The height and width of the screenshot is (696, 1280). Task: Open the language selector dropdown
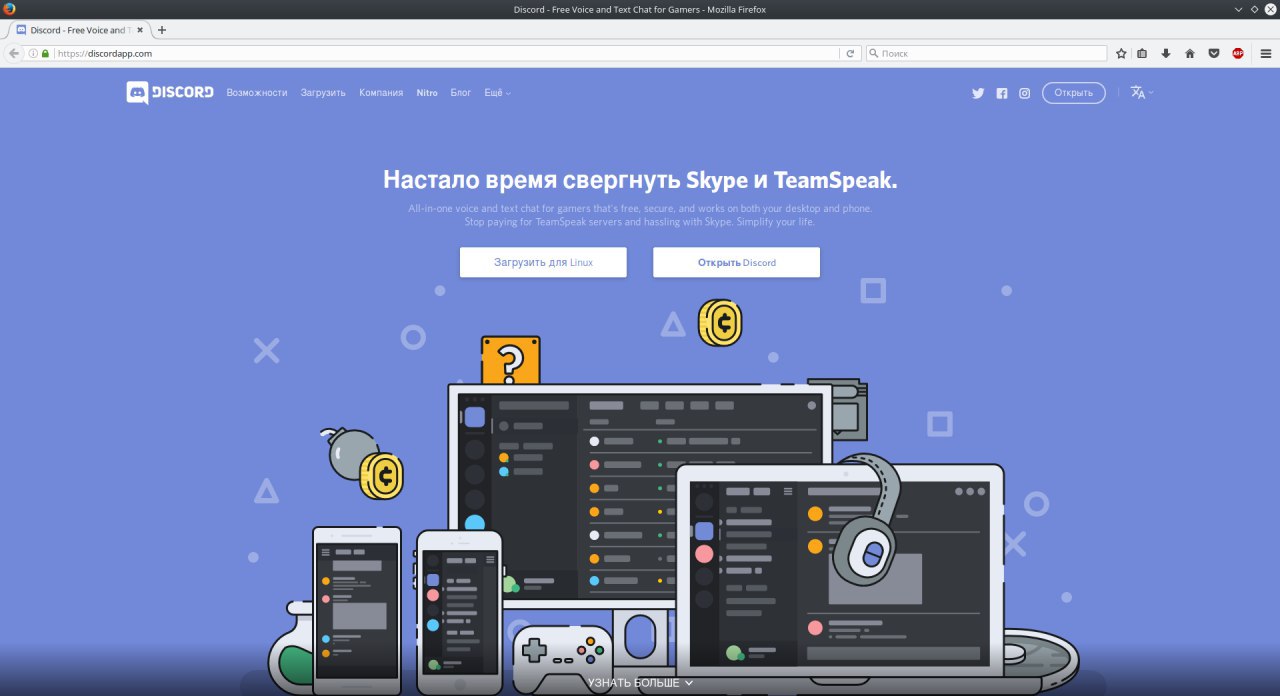[1142, 92]
